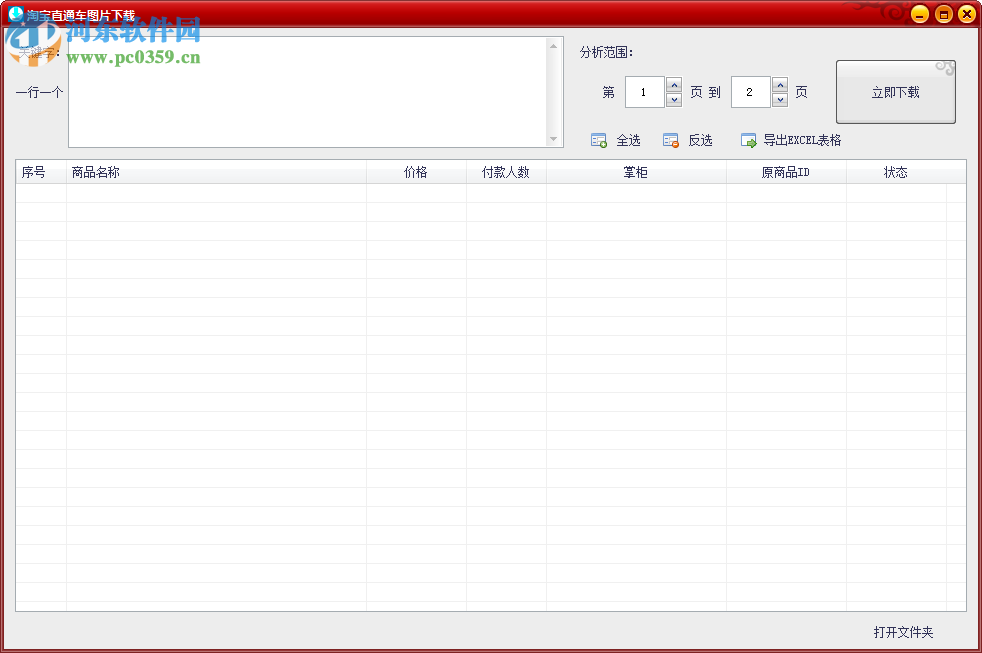Sort by 付款人数 column header

click(x=506, y=172)
